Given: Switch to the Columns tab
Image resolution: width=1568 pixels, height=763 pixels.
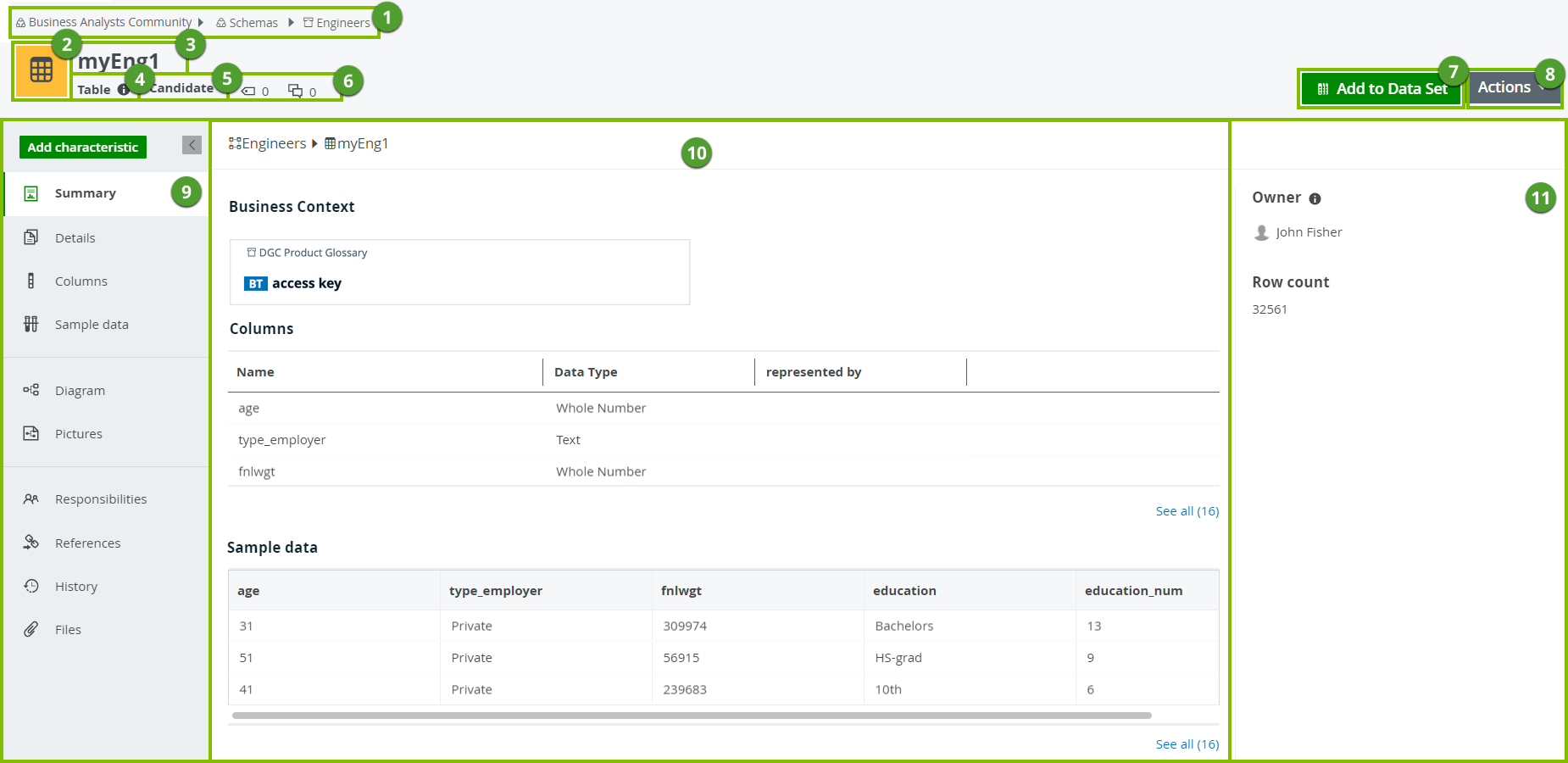Looking at the screenshot, I should click(x=81, y=281).
